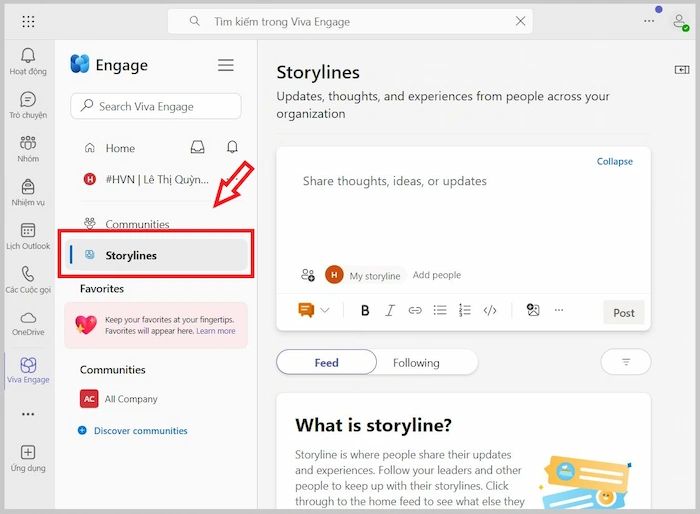Viewport: 700px width, 514px height.
Task: Open the post type dropdown chevron
Action: pos(325,310)
